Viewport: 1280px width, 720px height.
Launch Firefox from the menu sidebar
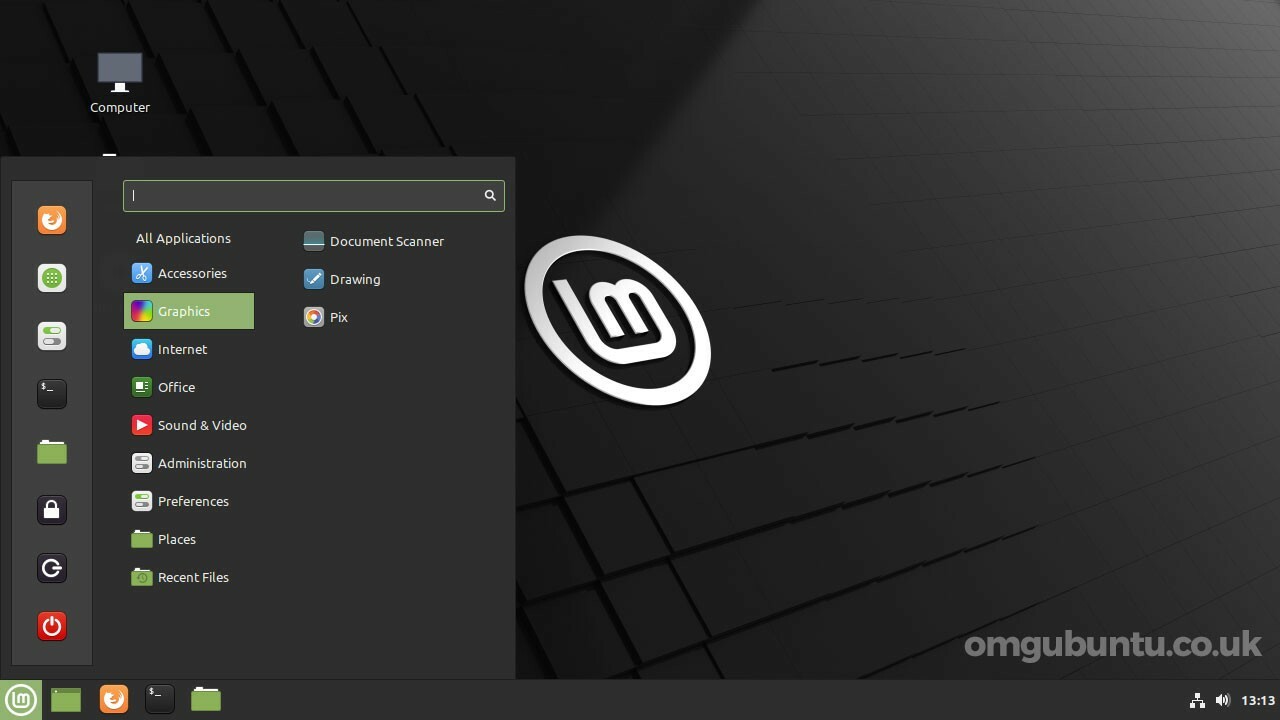coord(51,219)
